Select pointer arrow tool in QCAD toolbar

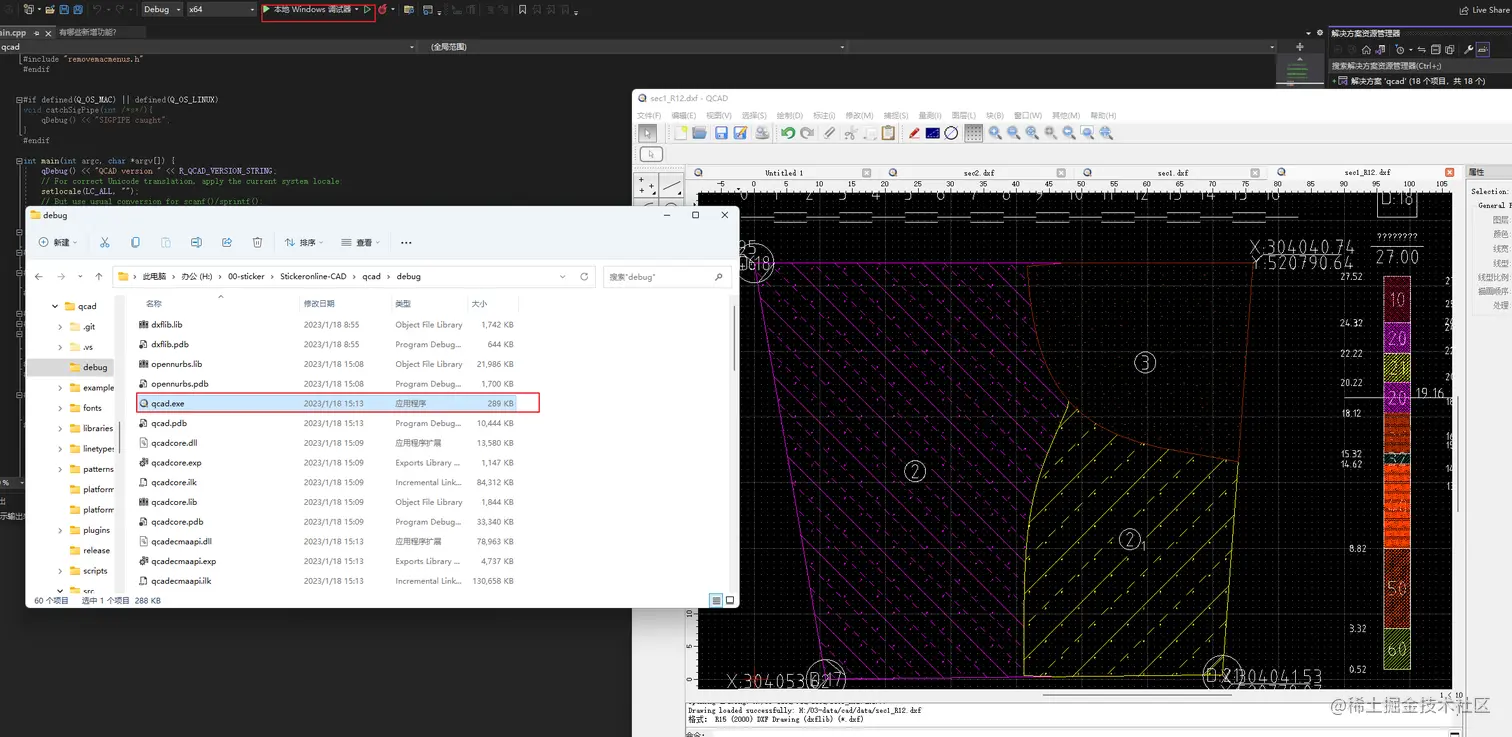tap(649, 133)
